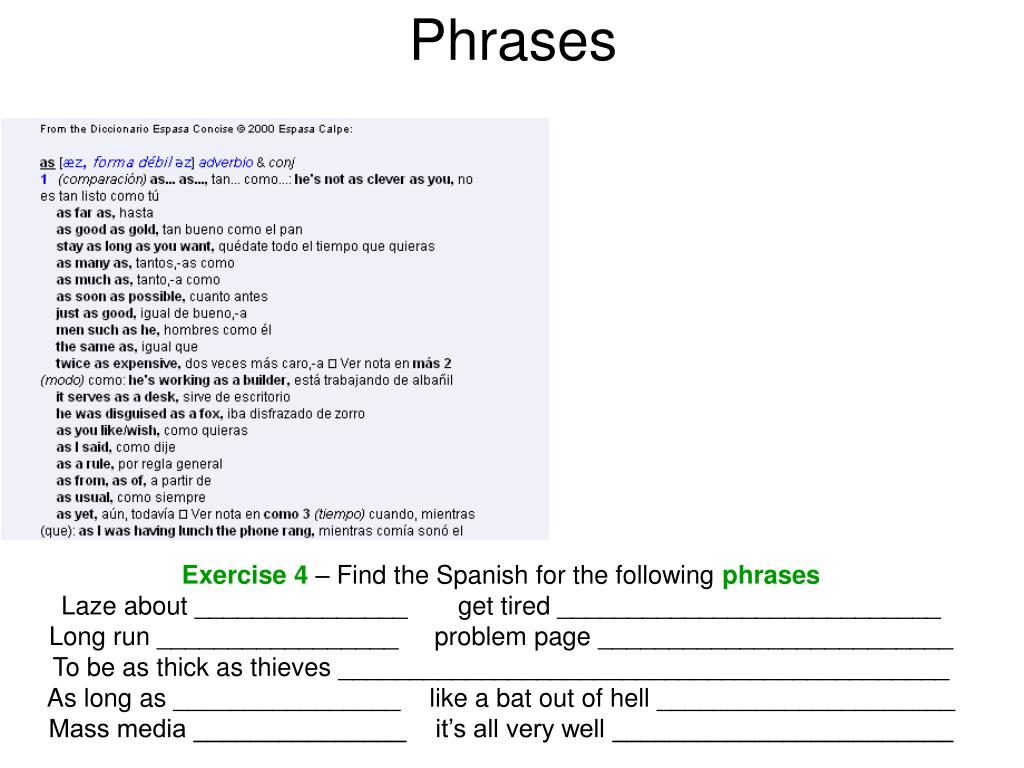Select the blank after "Long run"
Viewport: 1024px width, 768px height.
click(x=278, y=639)
